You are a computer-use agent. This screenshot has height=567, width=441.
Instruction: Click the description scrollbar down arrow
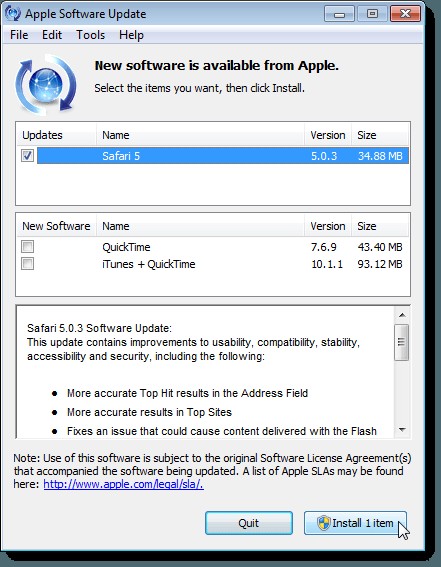402,430
